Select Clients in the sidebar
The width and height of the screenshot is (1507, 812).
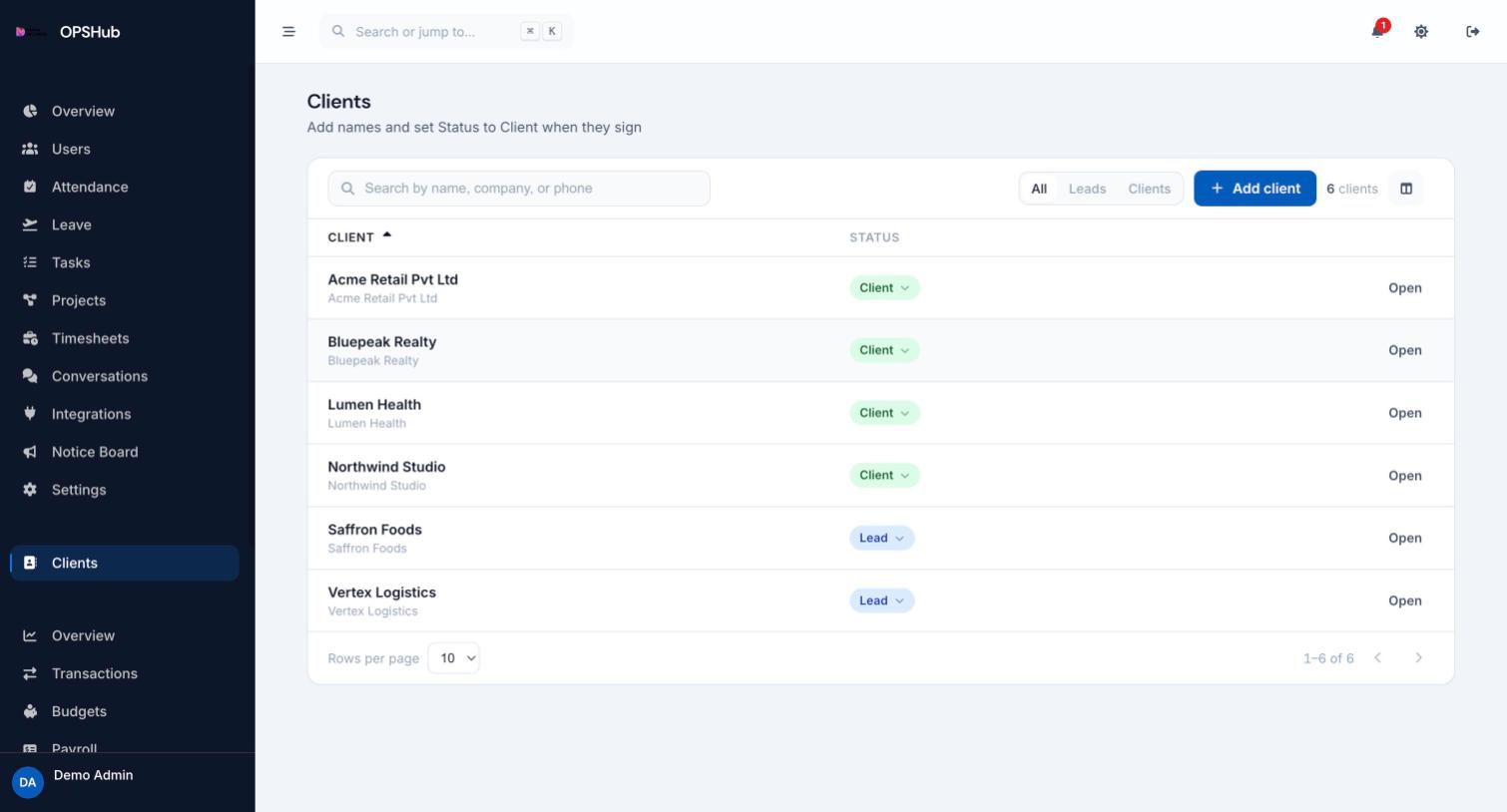(125, 563)
